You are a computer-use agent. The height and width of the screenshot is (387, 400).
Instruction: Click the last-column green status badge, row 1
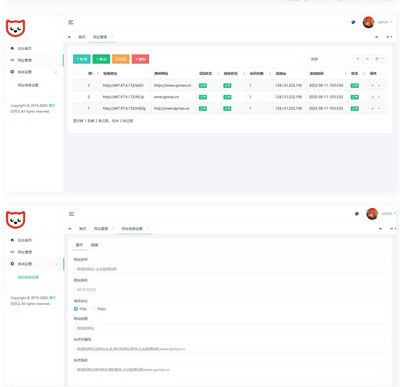[355, 108]
